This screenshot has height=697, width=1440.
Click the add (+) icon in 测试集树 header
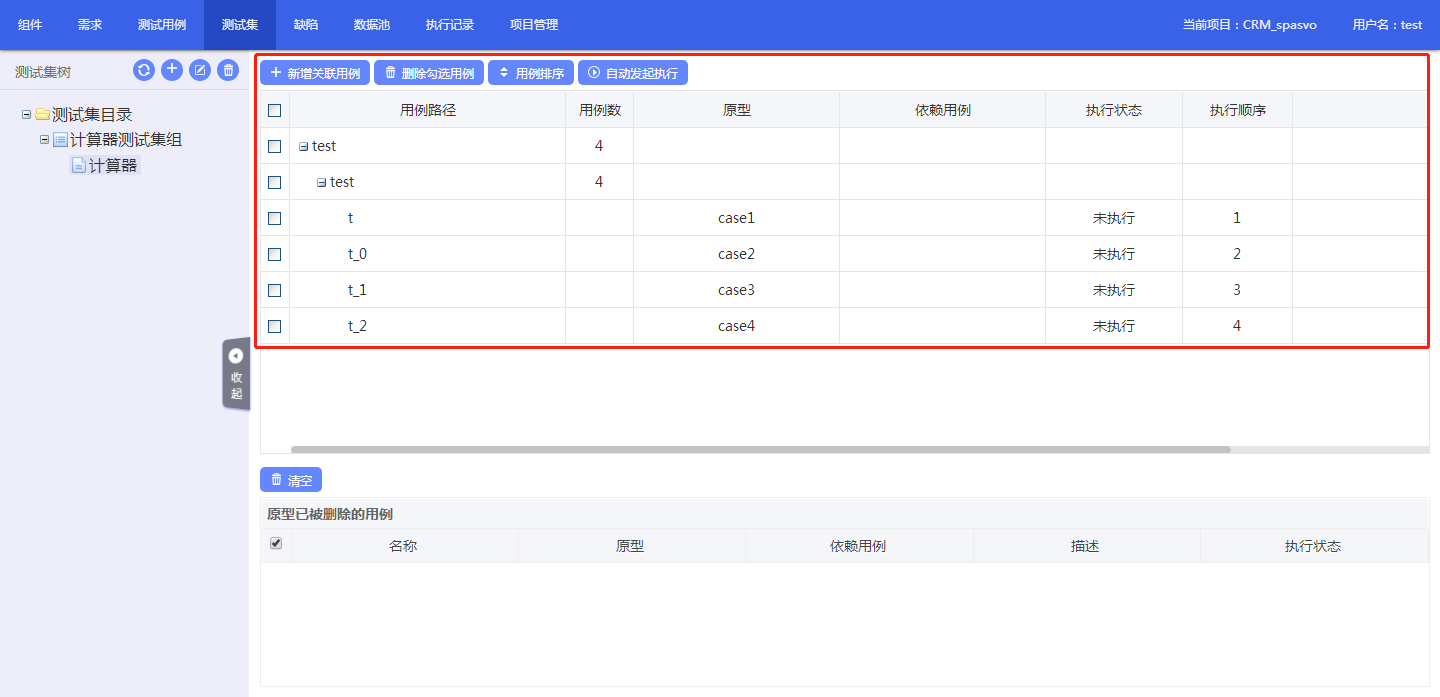(x=172, y=70)
